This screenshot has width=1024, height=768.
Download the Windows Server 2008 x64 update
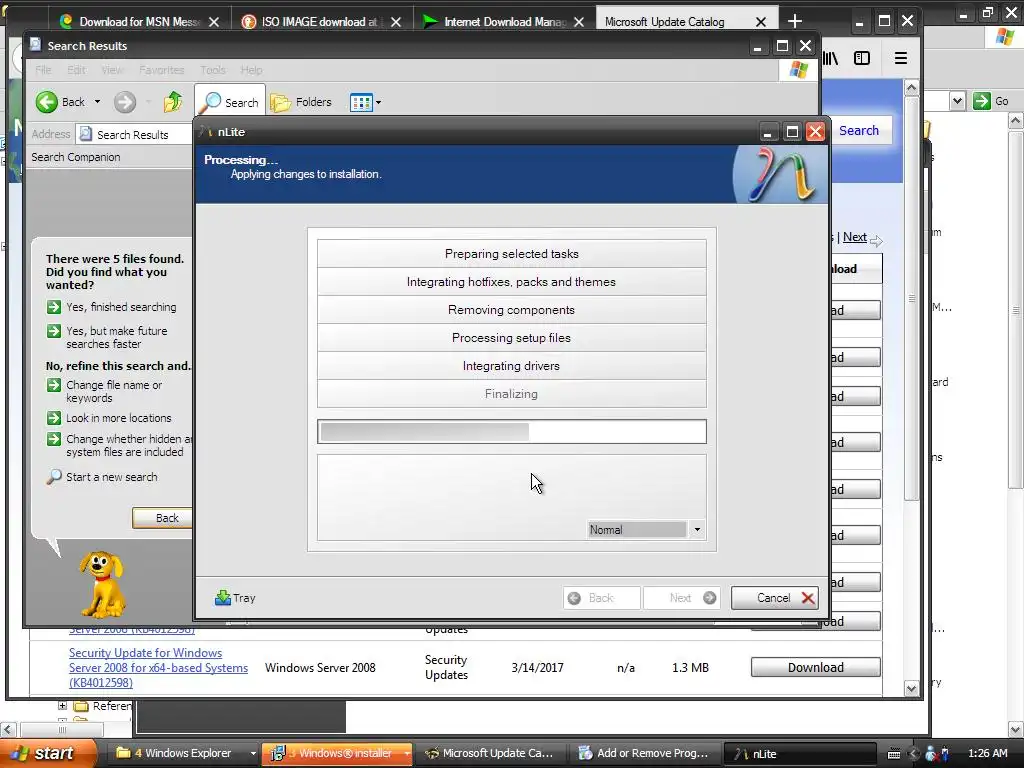tap(816, 667)
